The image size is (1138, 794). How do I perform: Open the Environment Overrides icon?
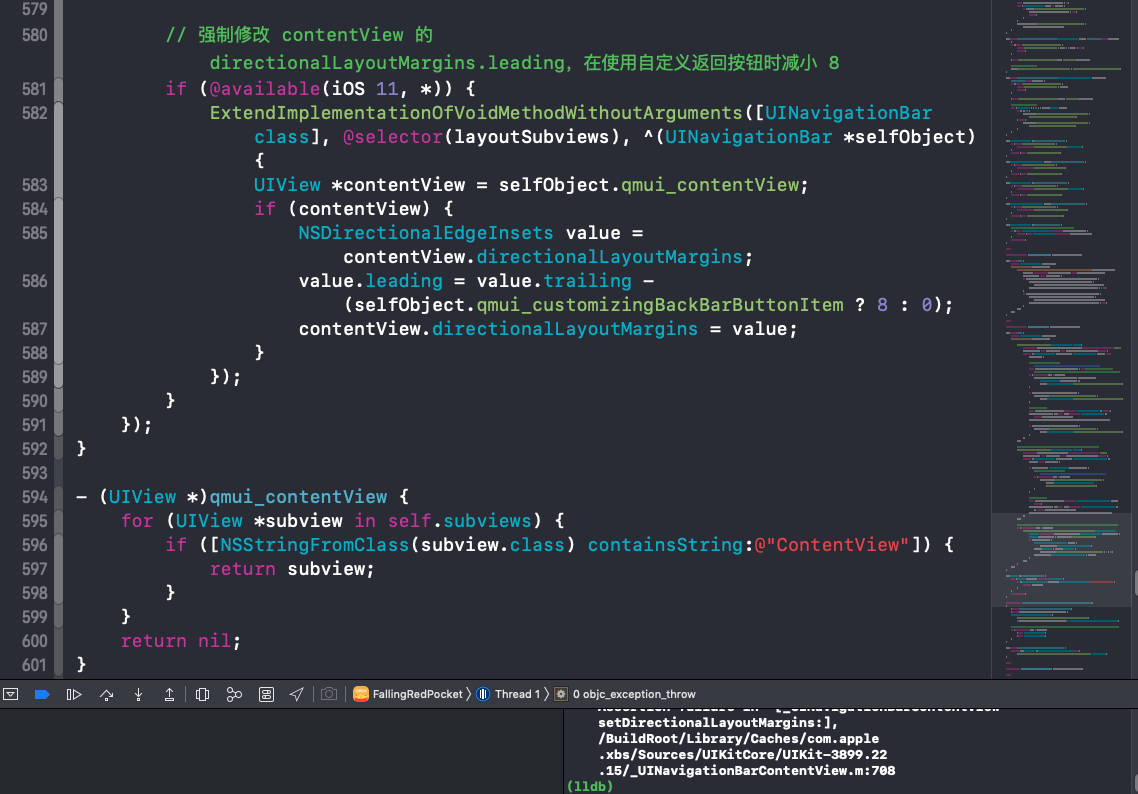(x=266, y=695)
